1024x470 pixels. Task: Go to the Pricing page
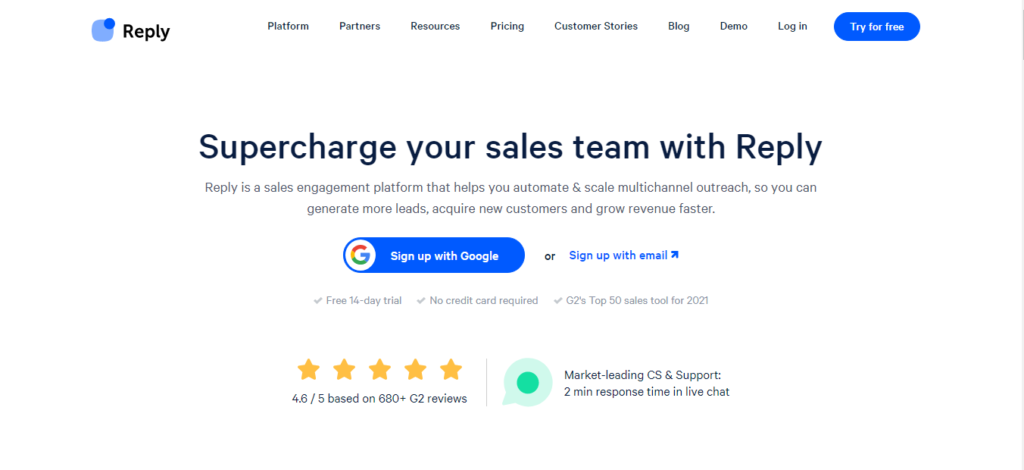click(x=507, y=26)
